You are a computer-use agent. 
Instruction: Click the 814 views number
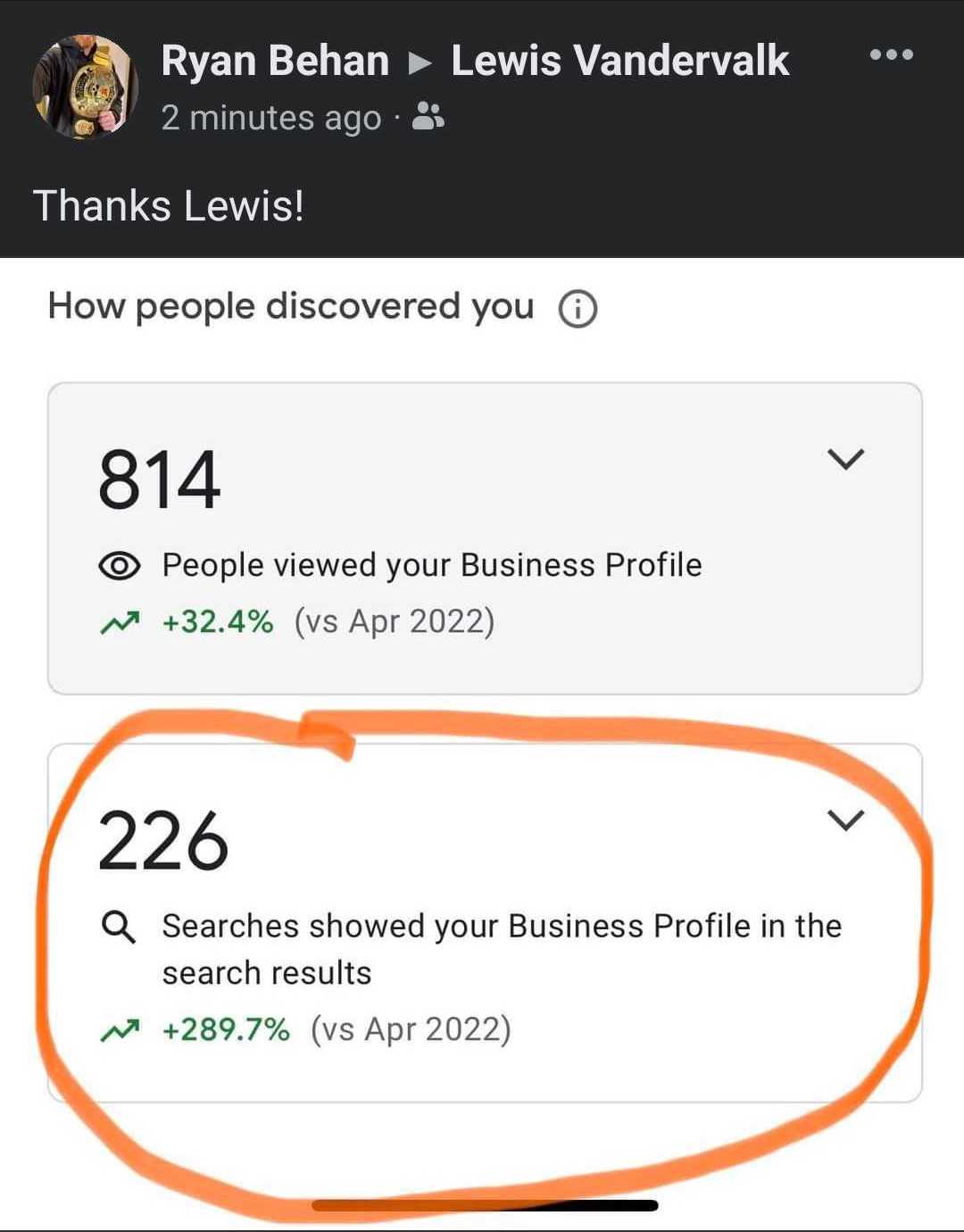click(159, 480)
